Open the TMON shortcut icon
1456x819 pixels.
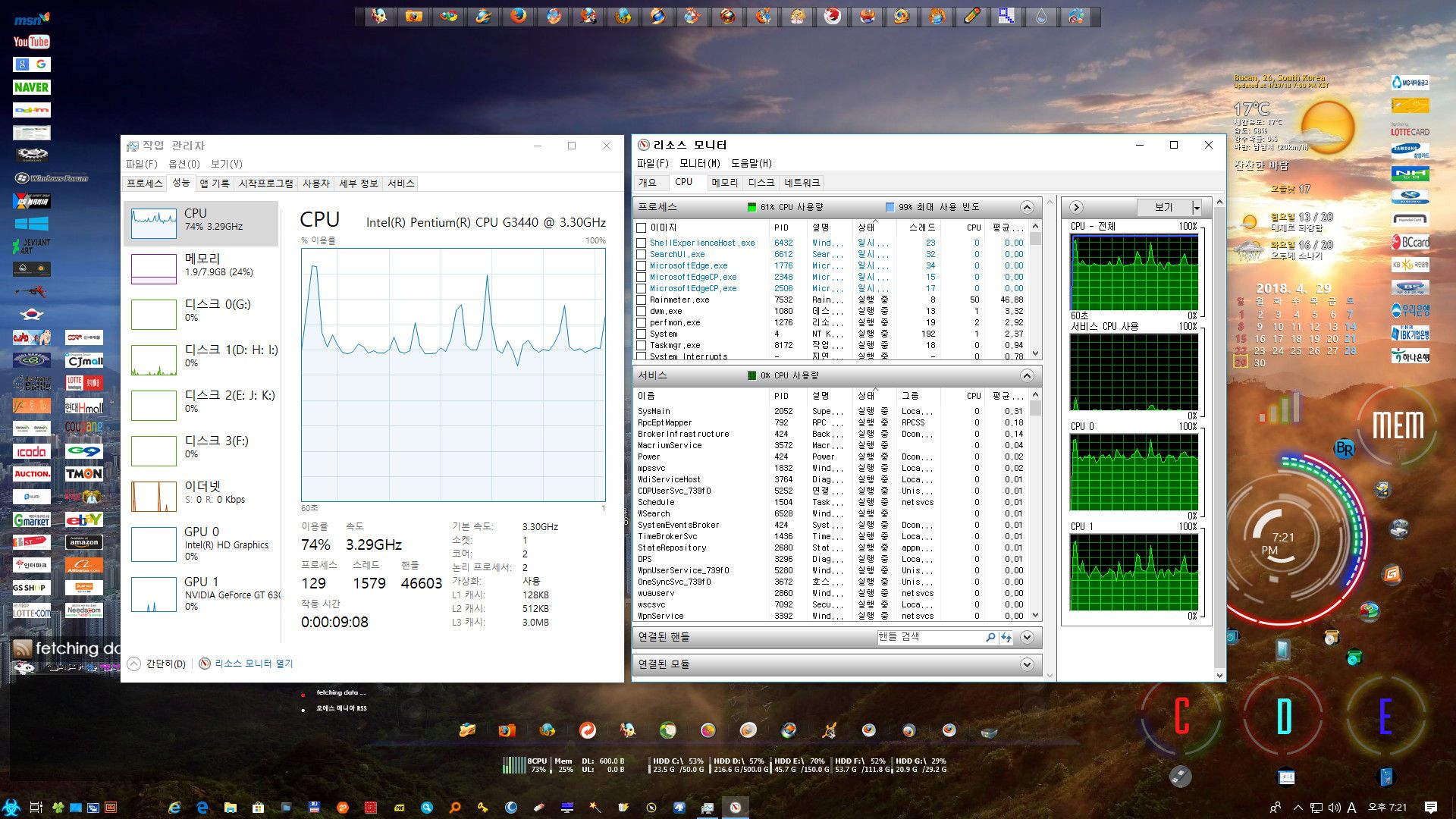[83, 474]
